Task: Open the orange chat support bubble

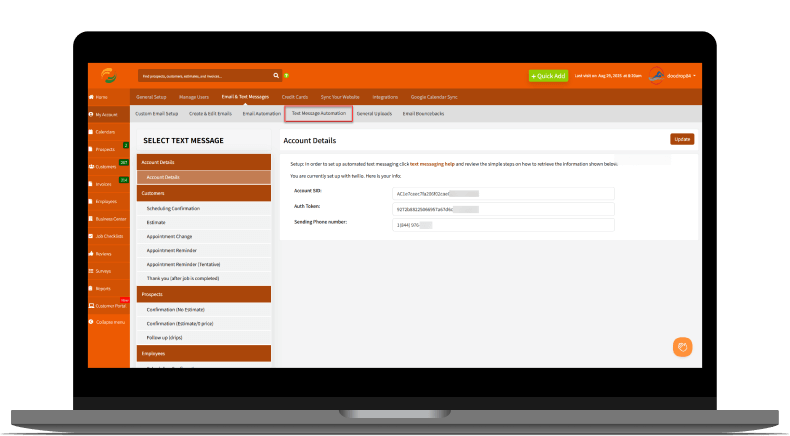Action: click(682, 347)
